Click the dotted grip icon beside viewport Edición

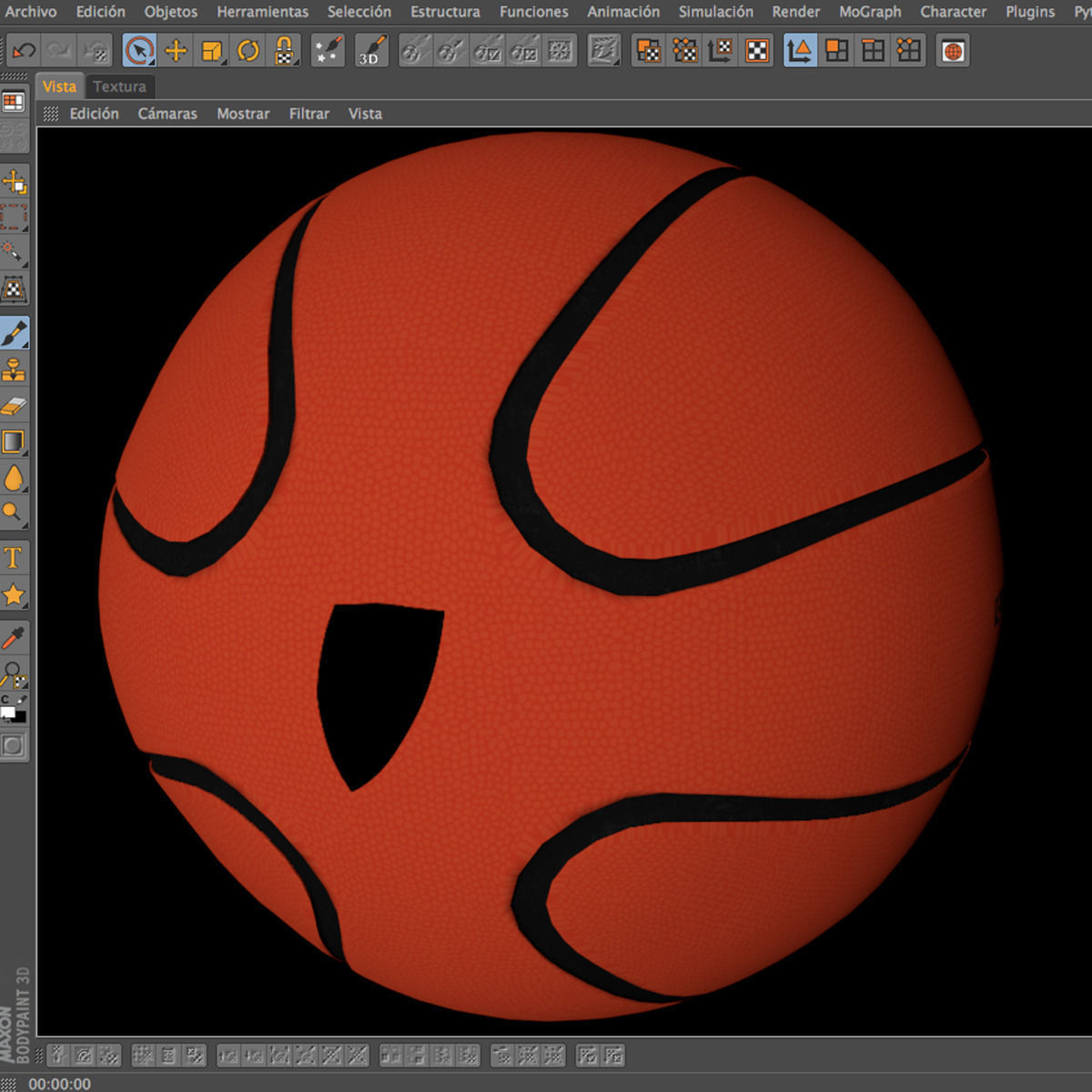point(51,114)
